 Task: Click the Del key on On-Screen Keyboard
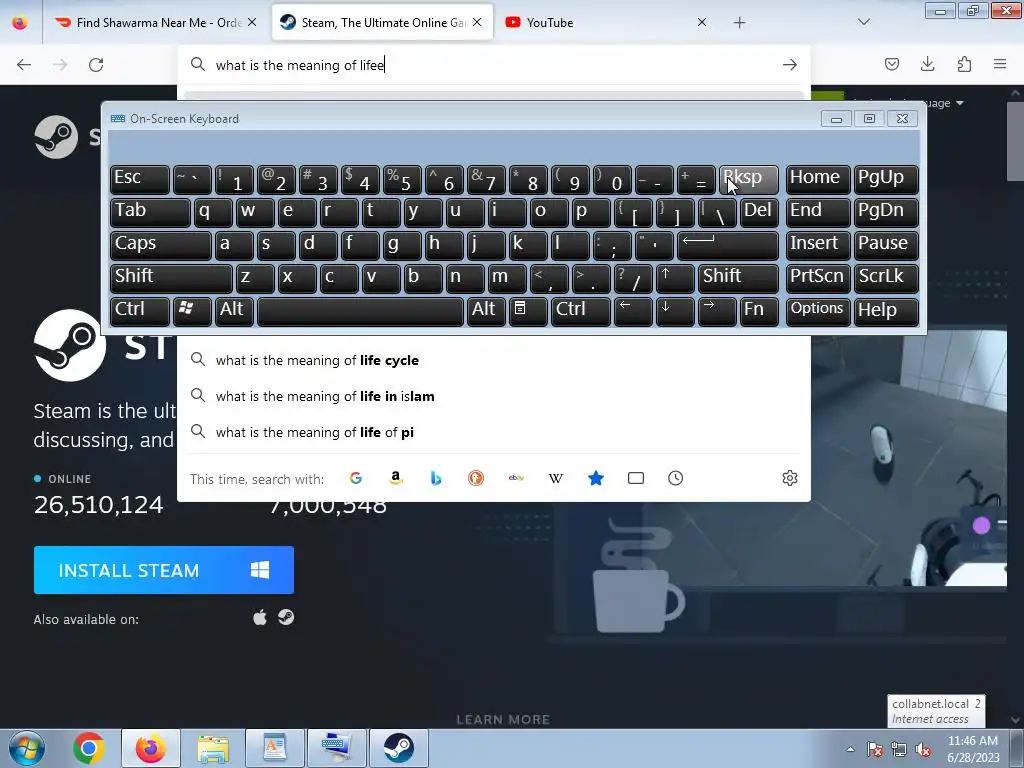pos(759,212)
